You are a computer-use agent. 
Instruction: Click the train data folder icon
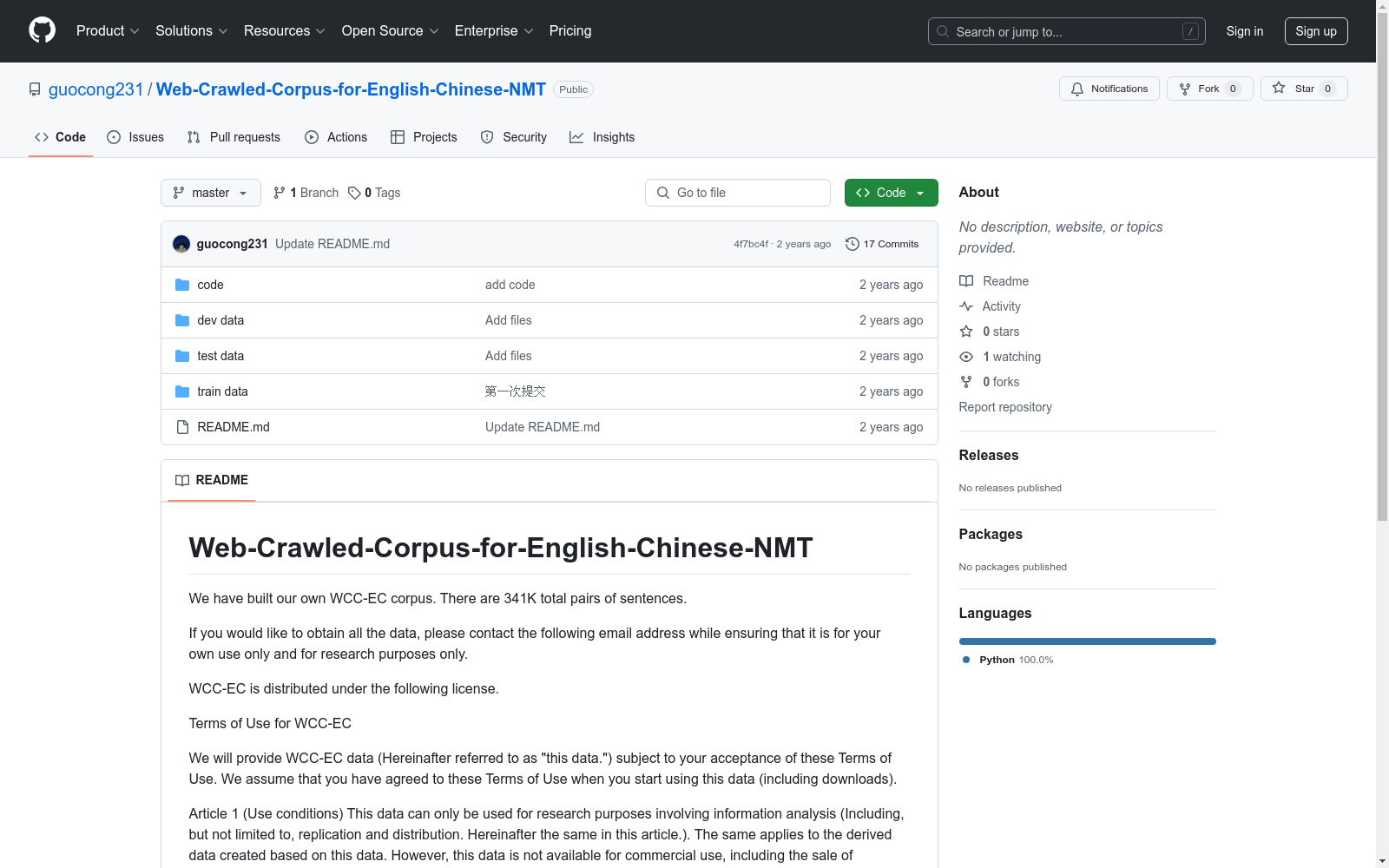[182, 391]
